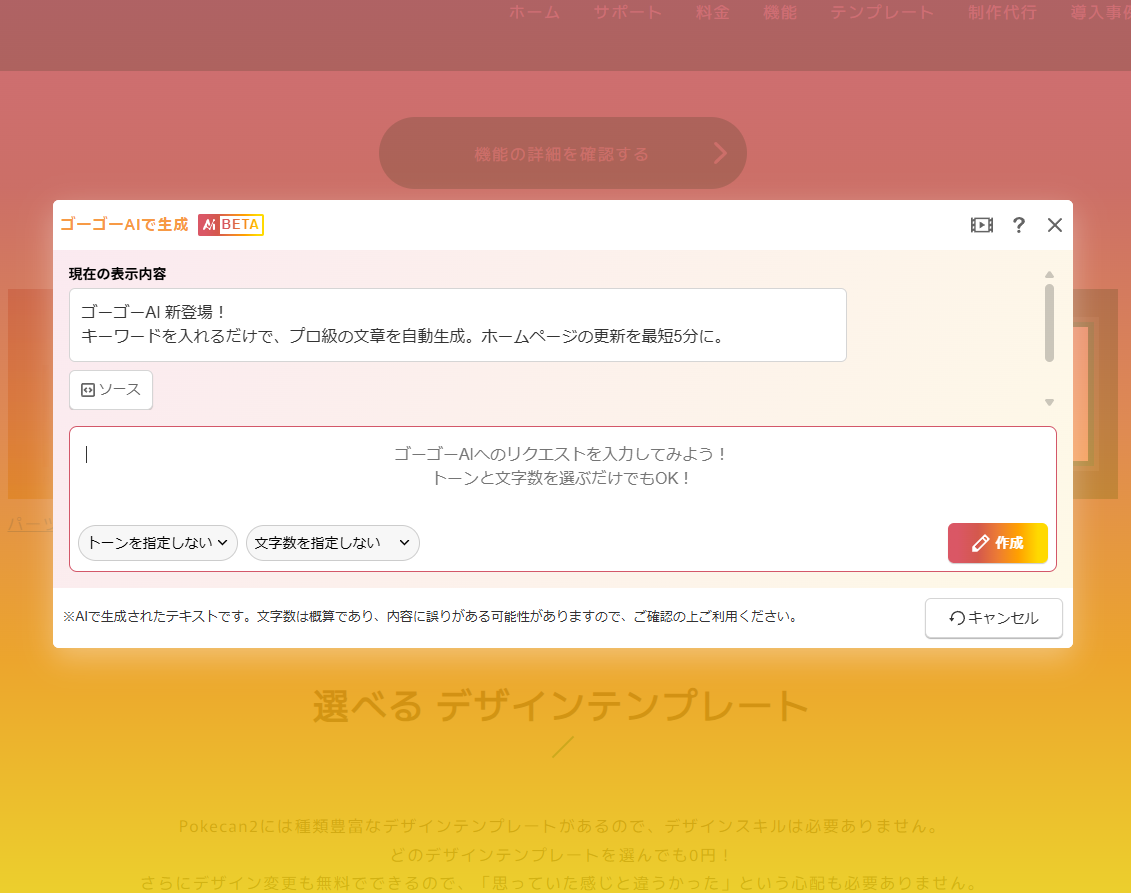Open the トーンを指定しない dropdown
The width and height of the screenshot is (1131, 893).
point(157,542)
